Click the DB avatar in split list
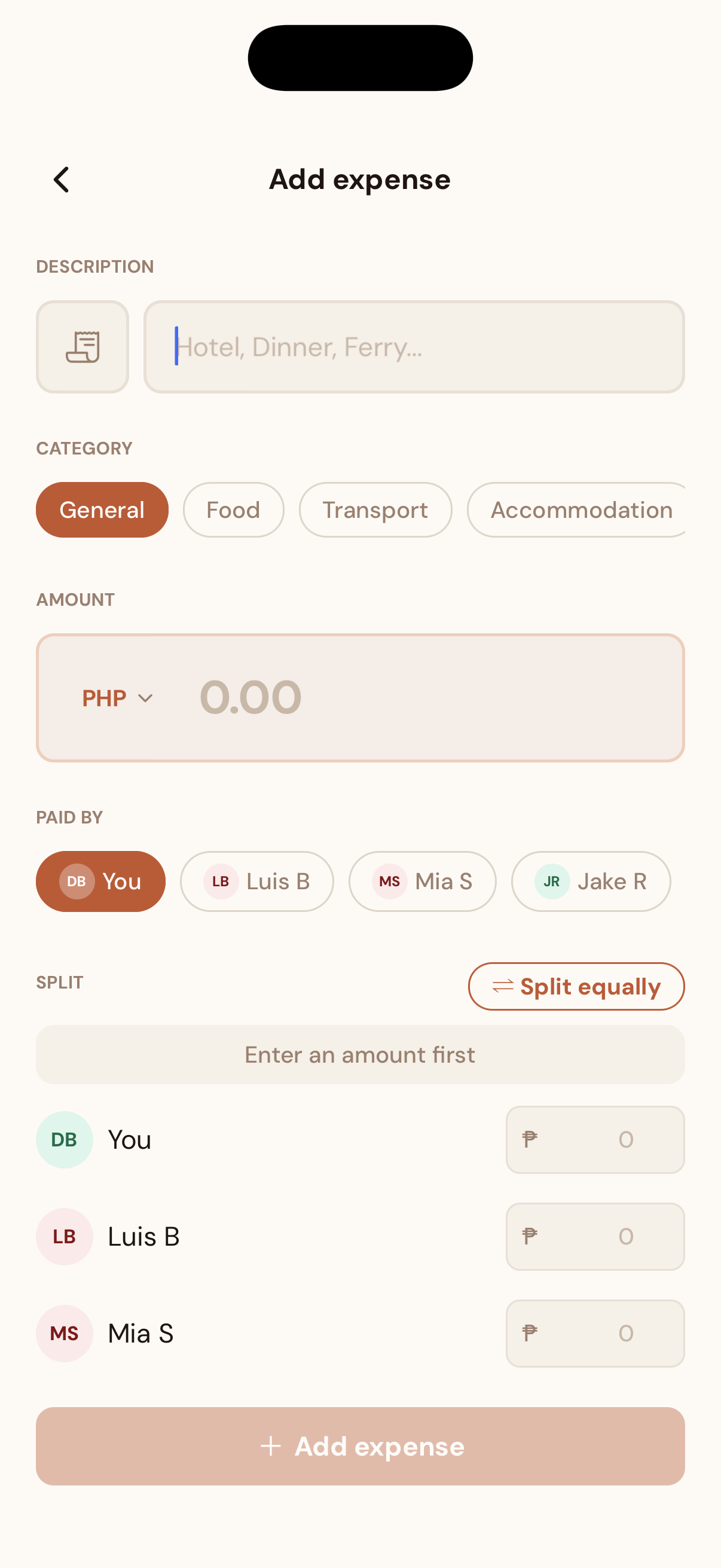Viewport: 721px width, 1568px height. click(65, 1139)
